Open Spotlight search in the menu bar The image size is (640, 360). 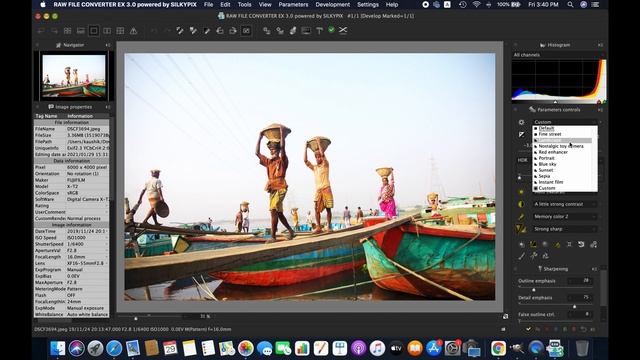click(x=570, y=4)
